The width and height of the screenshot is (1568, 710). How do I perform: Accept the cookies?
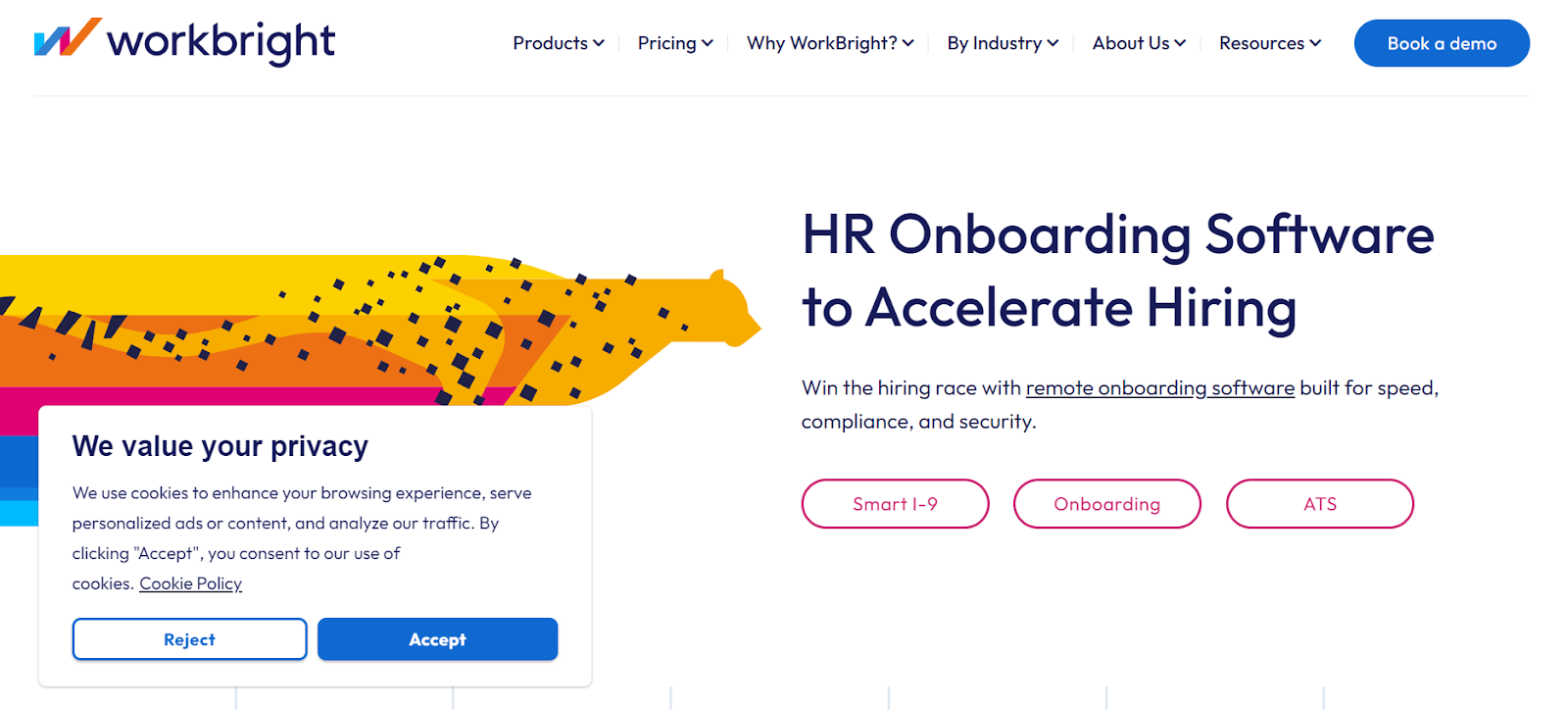pos(437,638)
